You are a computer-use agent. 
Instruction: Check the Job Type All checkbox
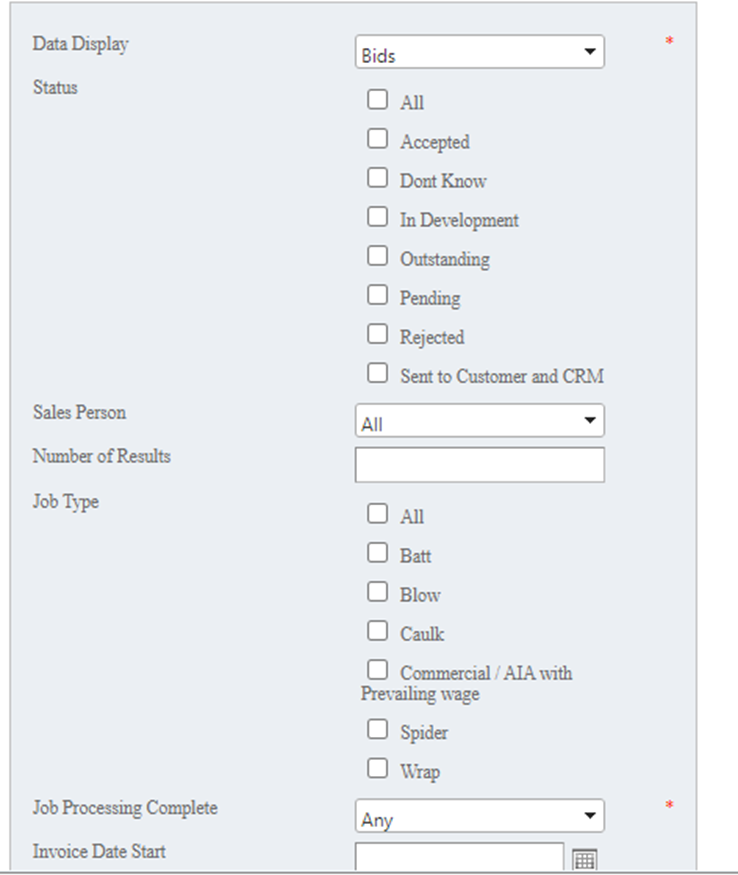click(x=377, y=514)
